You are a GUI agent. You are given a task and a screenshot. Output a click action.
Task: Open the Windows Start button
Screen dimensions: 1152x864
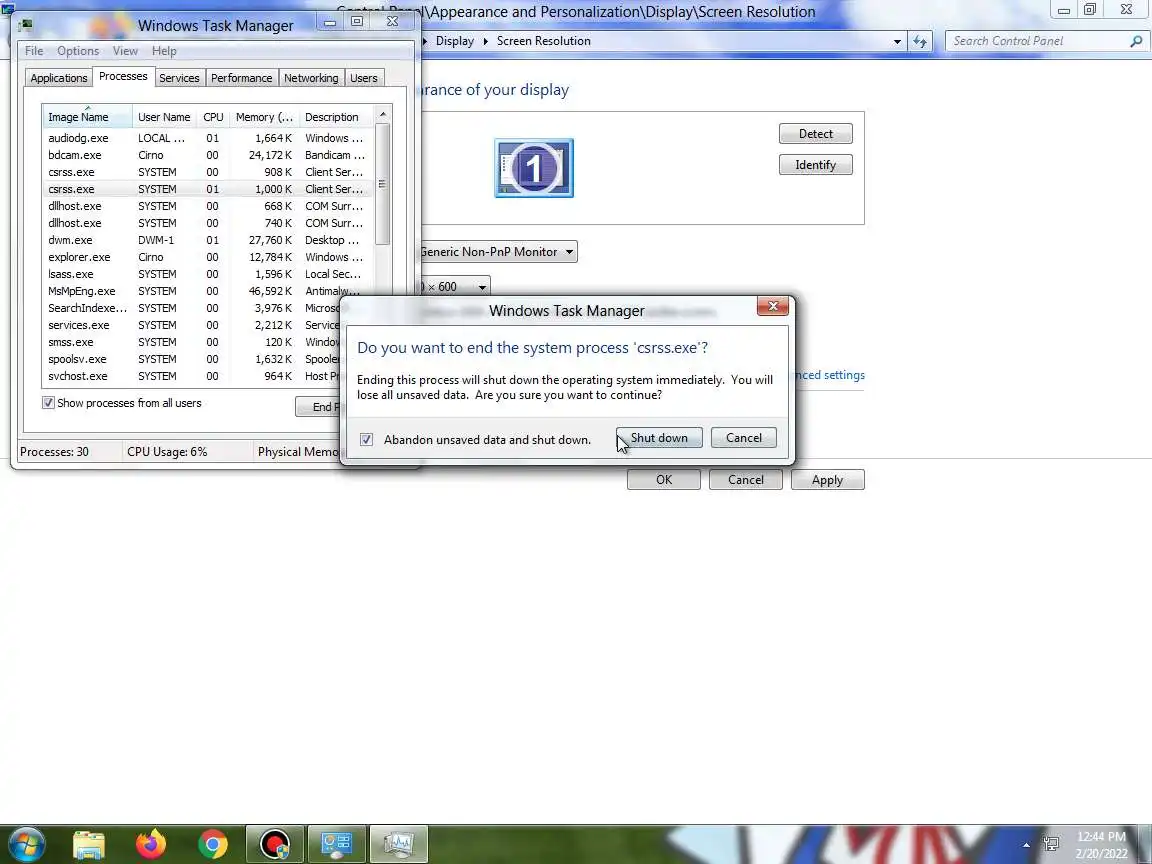click(26, 844)
